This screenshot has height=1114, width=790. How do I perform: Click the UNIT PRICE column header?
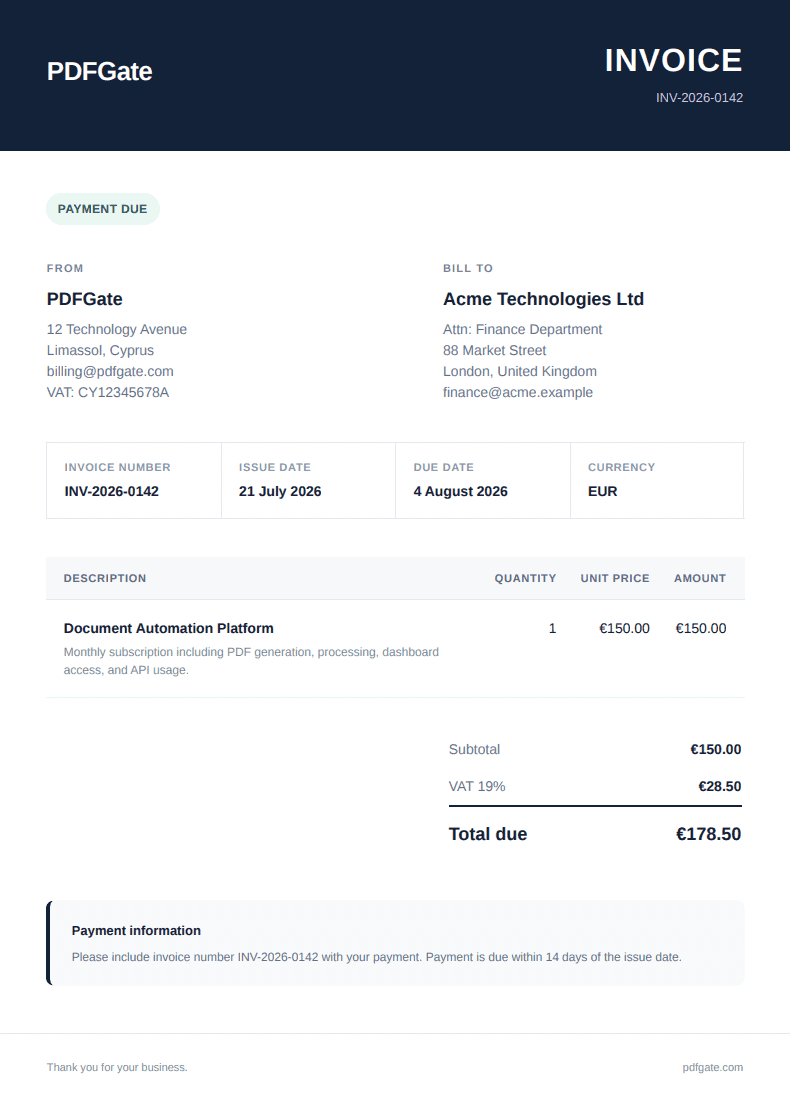click(615, 578)
